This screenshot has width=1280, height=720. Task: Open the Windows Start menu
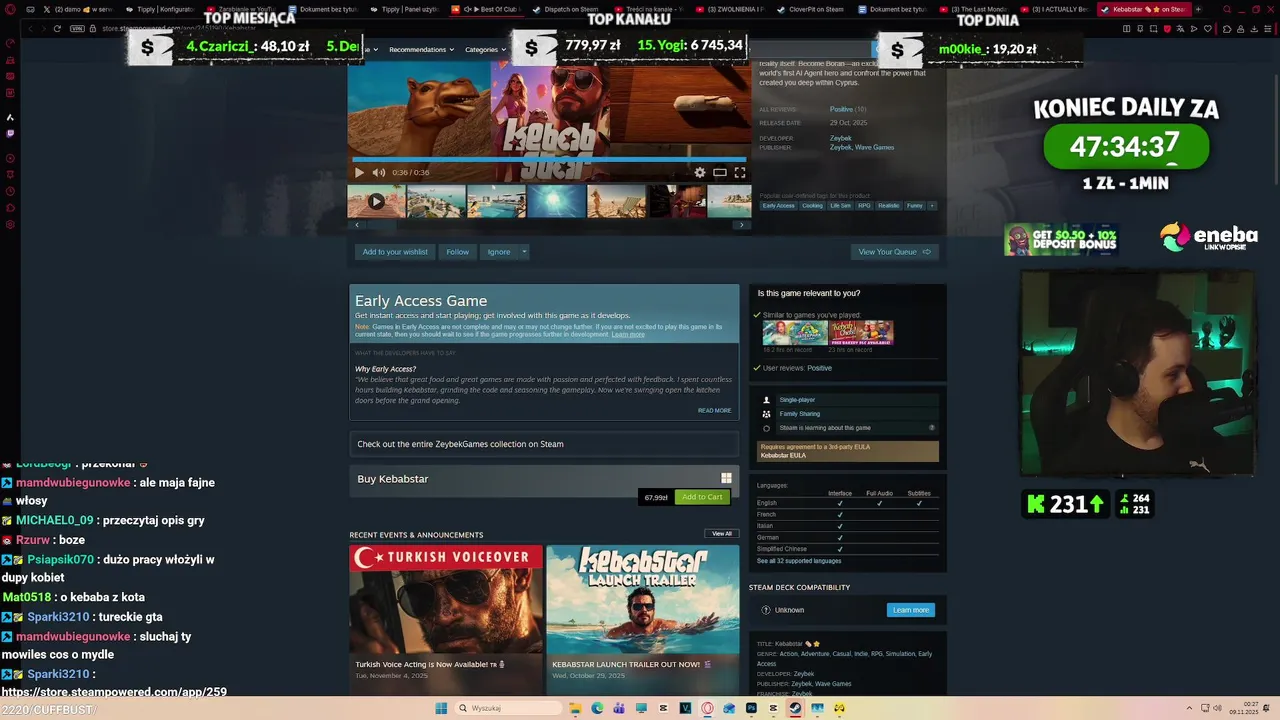point(441,708)
